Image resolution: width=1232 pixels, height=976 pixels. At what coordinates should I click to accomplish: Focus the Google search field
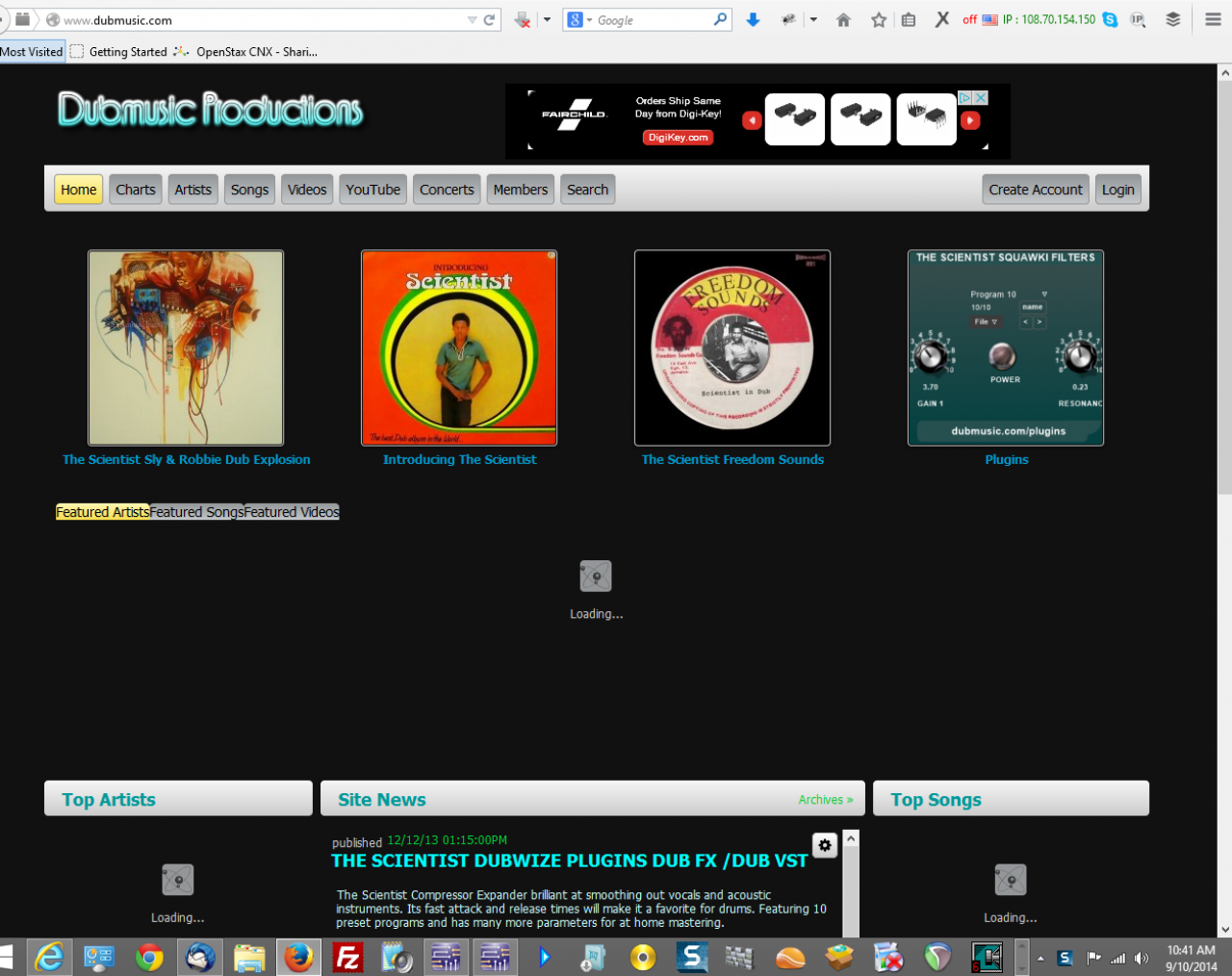(653, 19)
